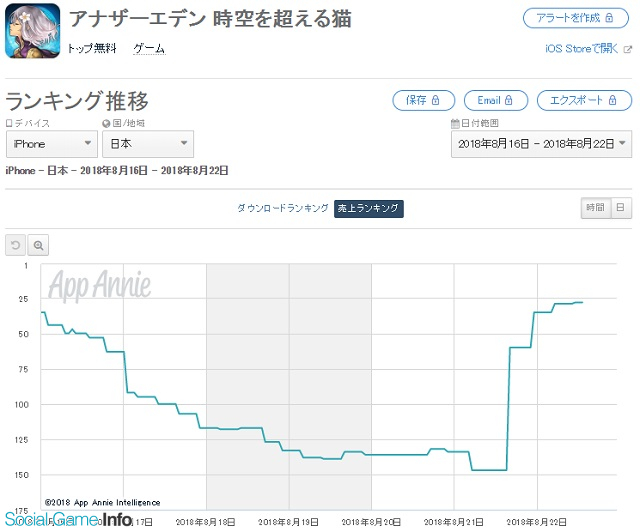Viewport: 640px width, 532px height.
Task: Click the 2018年8月22日 axis label
Action: click(536, 522)
